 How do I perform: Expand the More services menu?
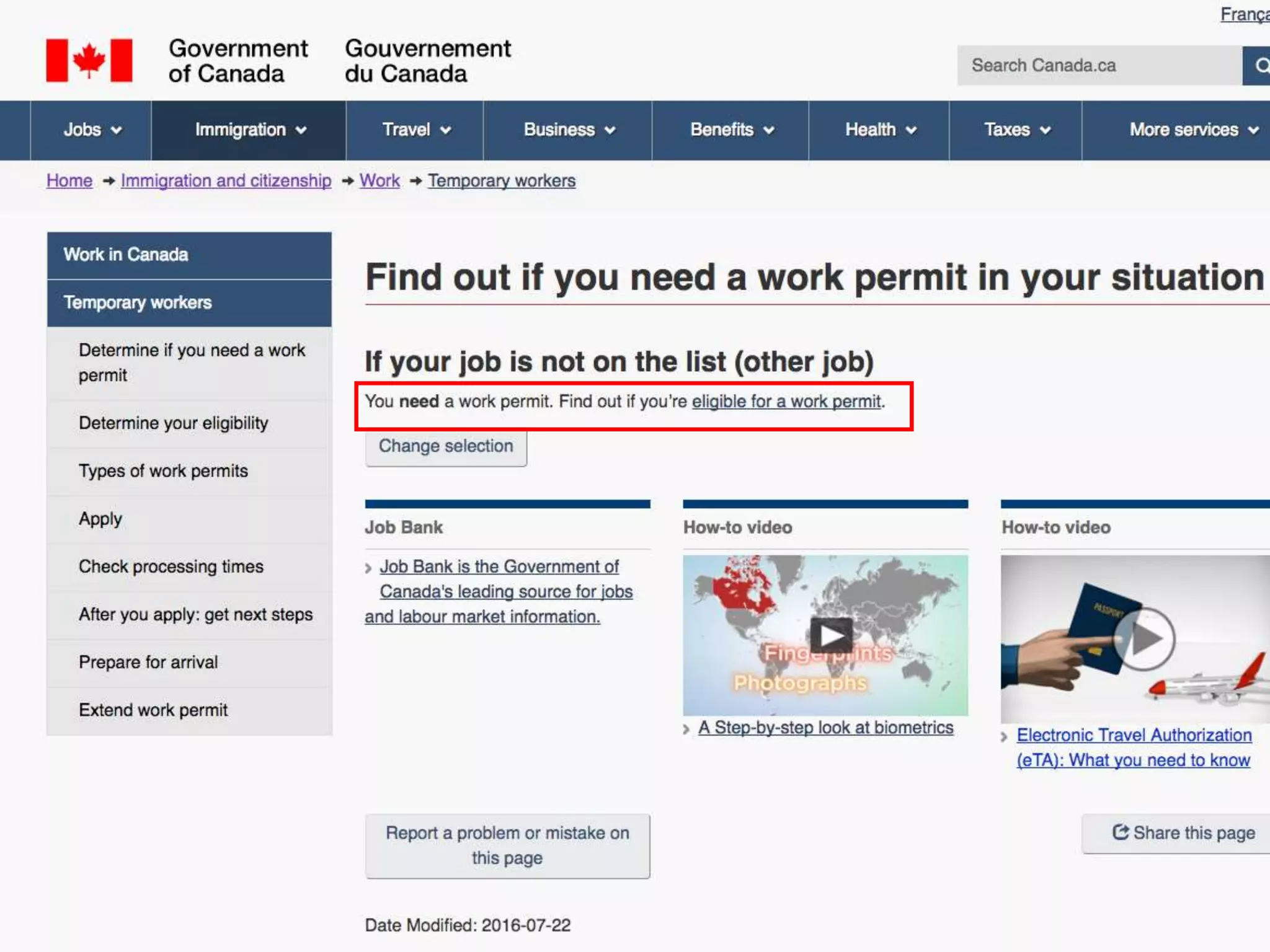1192,130
